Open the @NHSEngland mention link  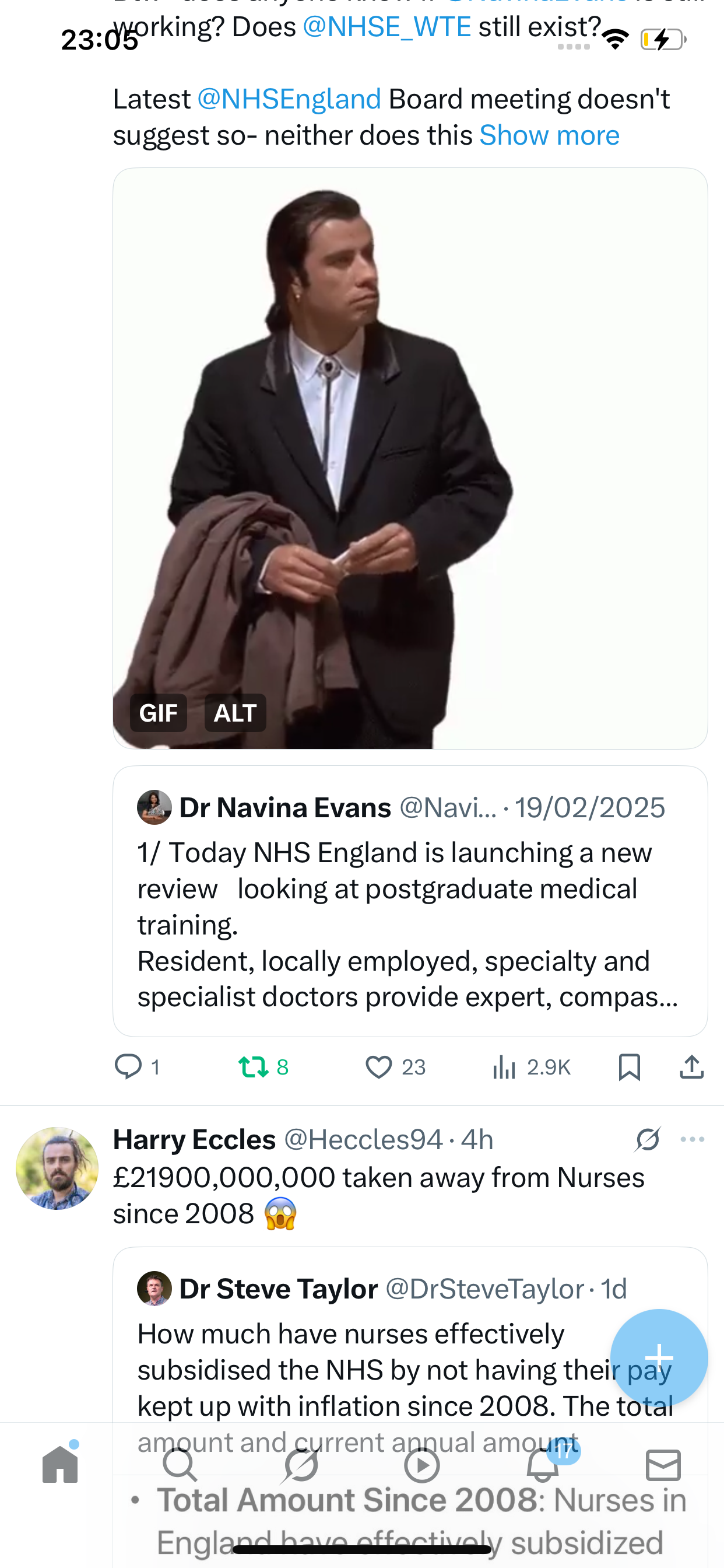(x=289, y=99)
